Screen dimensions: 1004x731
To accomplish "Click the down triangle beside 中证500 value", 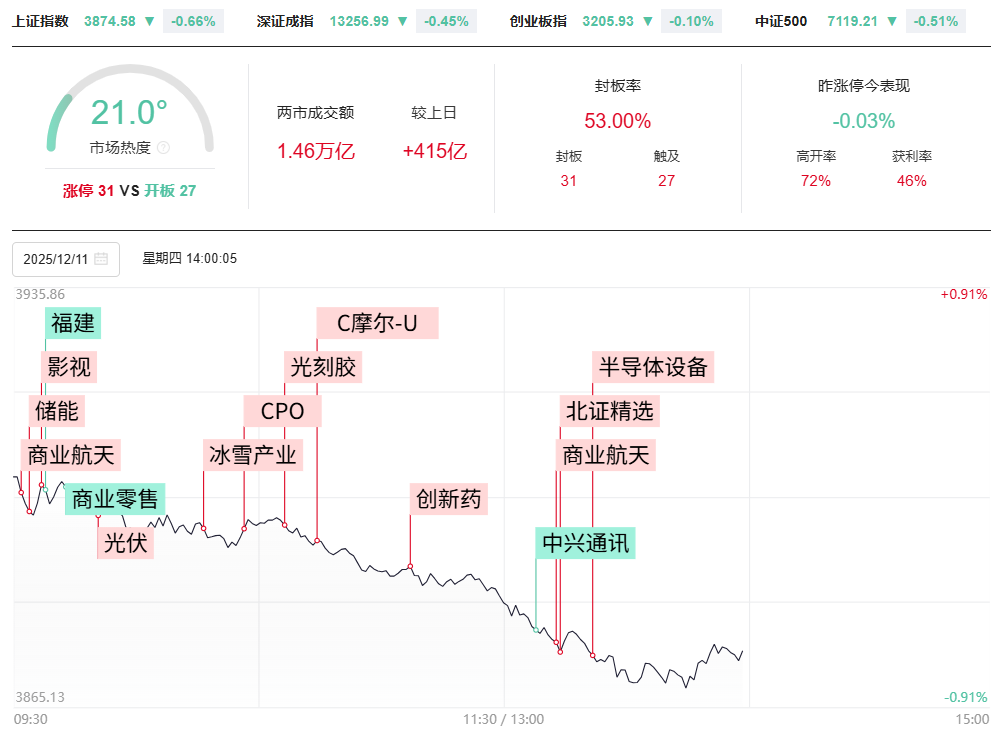I will click(893, 21).
